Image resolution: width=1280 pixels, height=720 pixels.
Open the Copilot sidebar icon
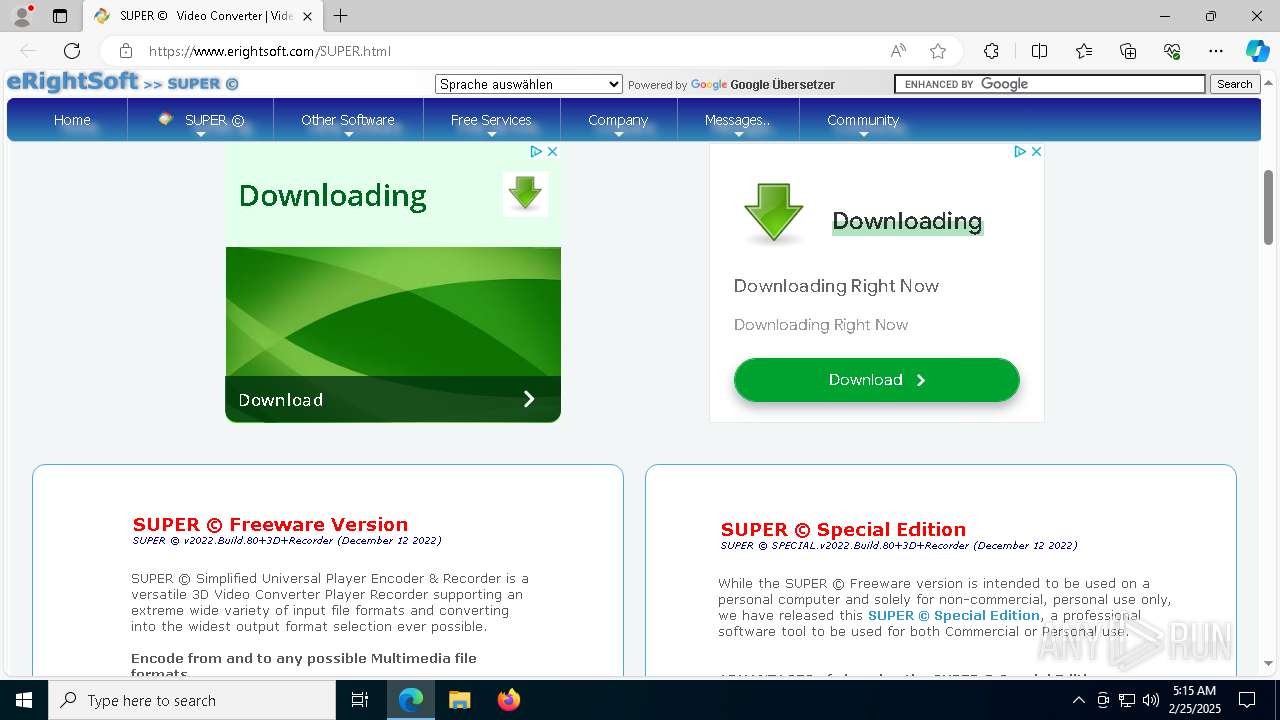(x=1257, y=51)
